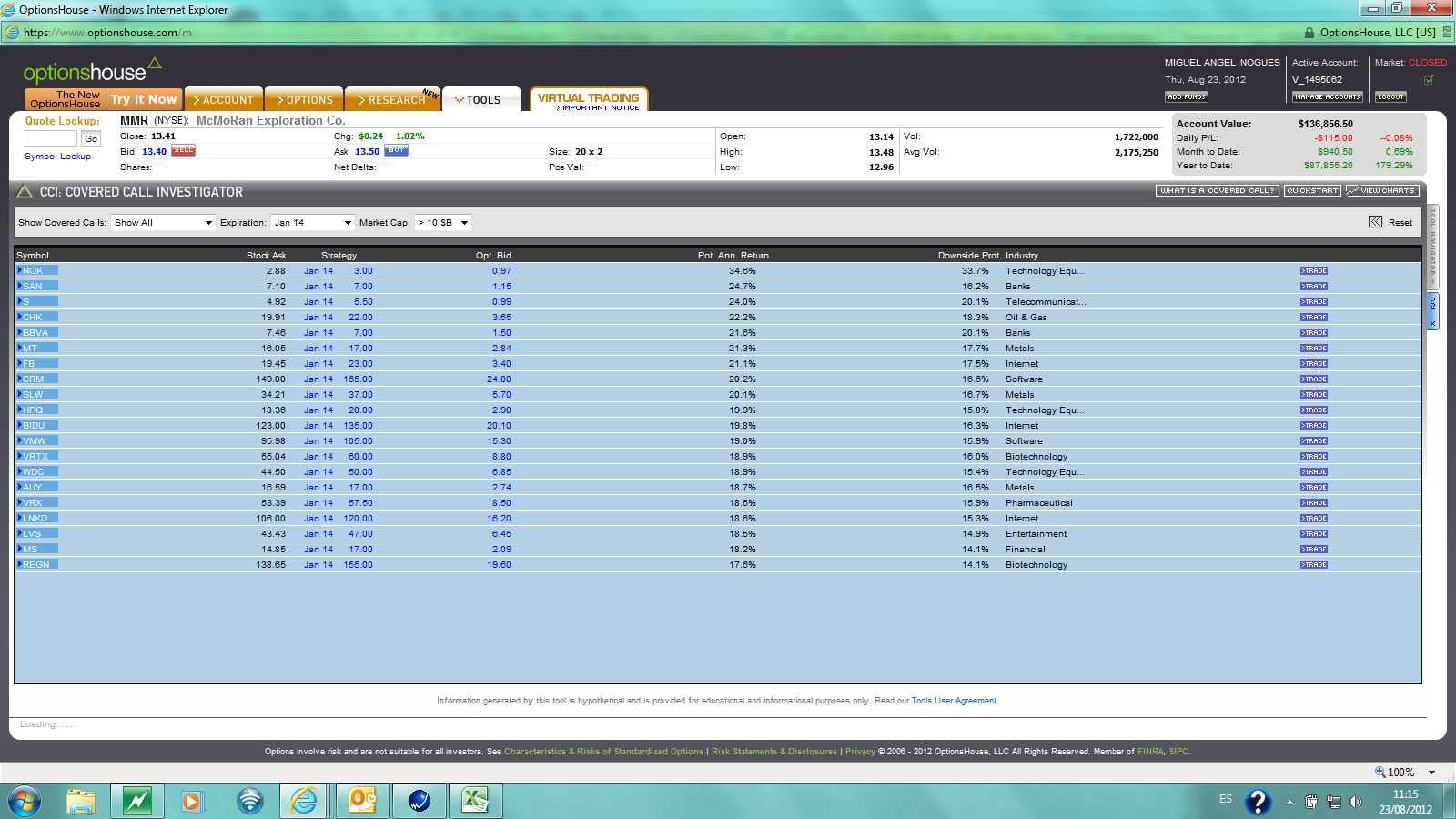Click the blue globe chart taskbar icon
1456x819 pixels.
click(419, 801)
